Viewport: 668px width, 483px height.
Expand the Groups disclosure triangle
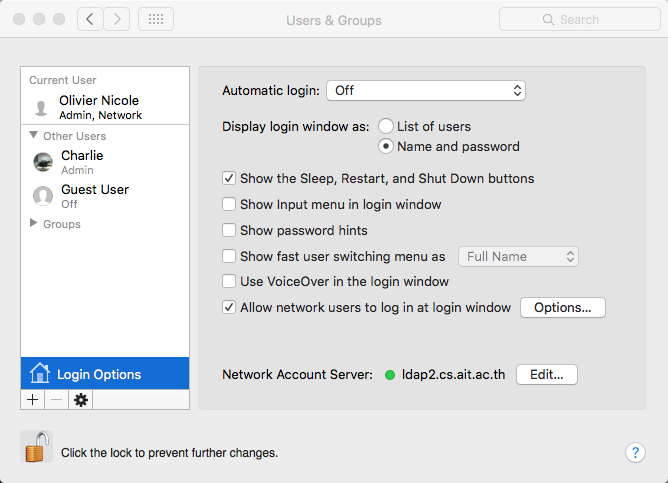click(x=34, y=224)
